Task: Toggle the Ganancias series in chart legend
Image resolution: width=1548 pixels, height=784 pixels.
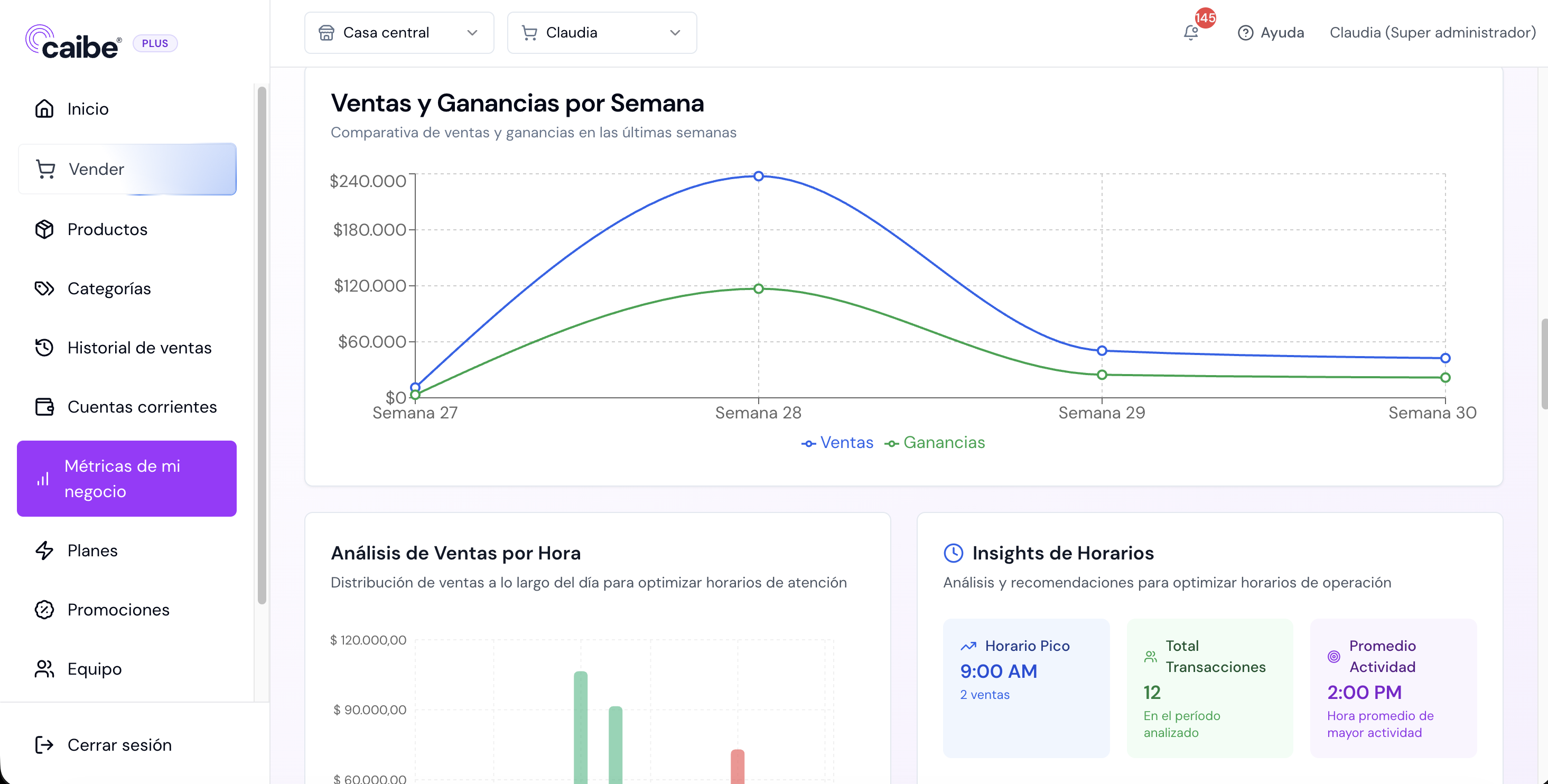Action: pyautogui.click(x=935, y=443)
